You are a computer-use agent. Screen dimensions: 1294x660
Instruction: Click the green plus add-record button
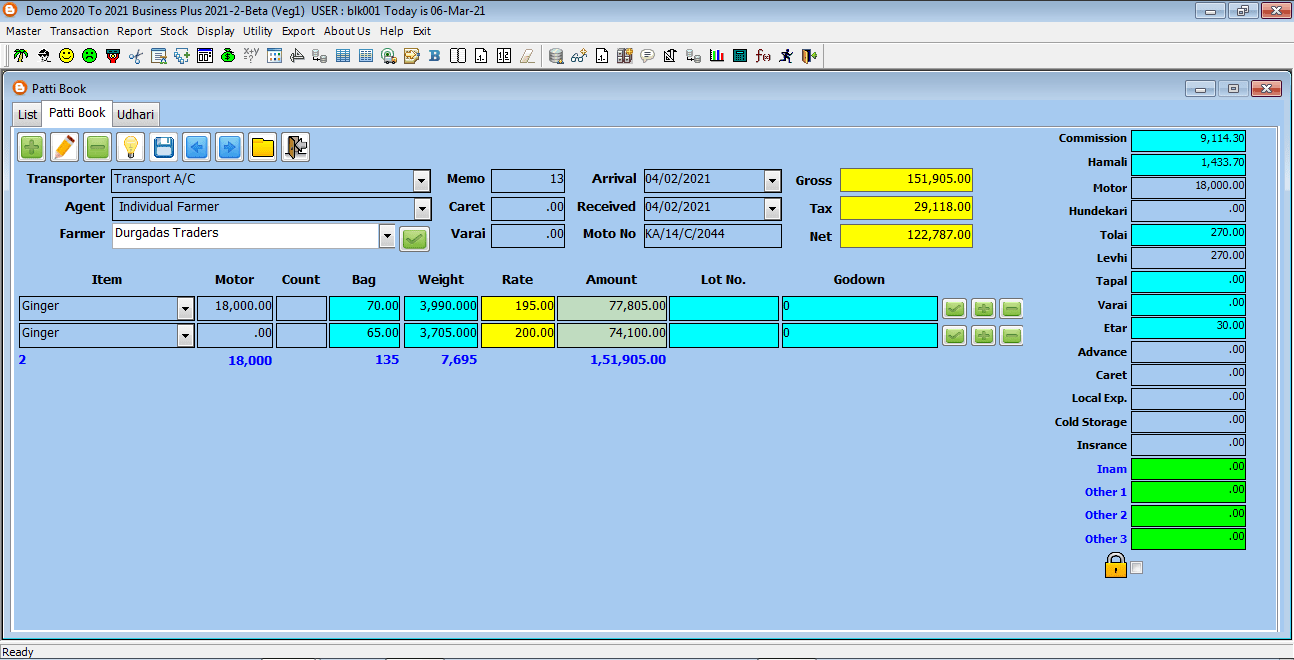click(31, 148)
